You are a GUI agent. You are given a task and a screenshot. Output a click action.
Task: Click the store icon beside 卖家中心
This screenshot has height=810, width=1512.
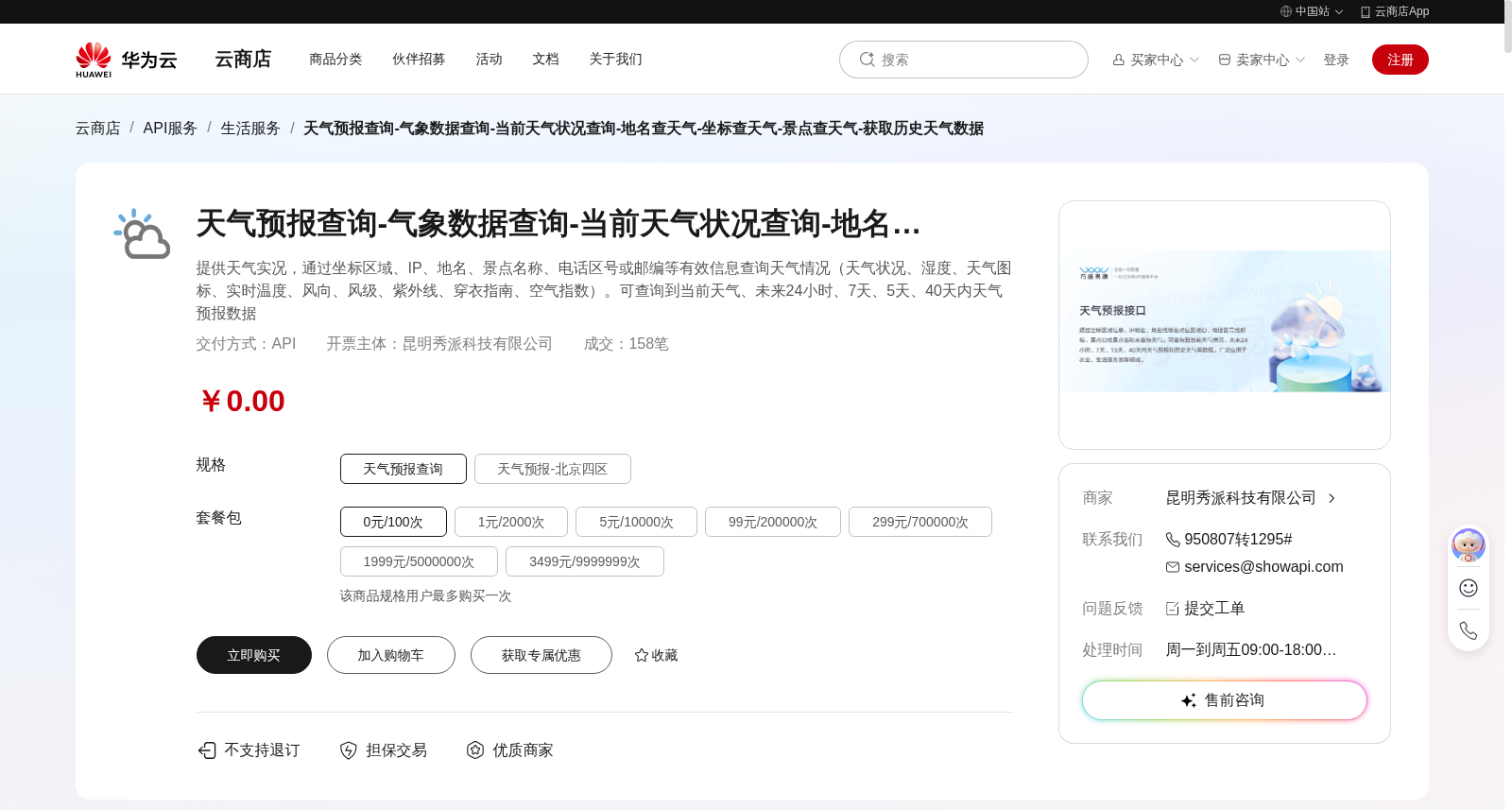pyautogui.click(x=1225, y=60)
